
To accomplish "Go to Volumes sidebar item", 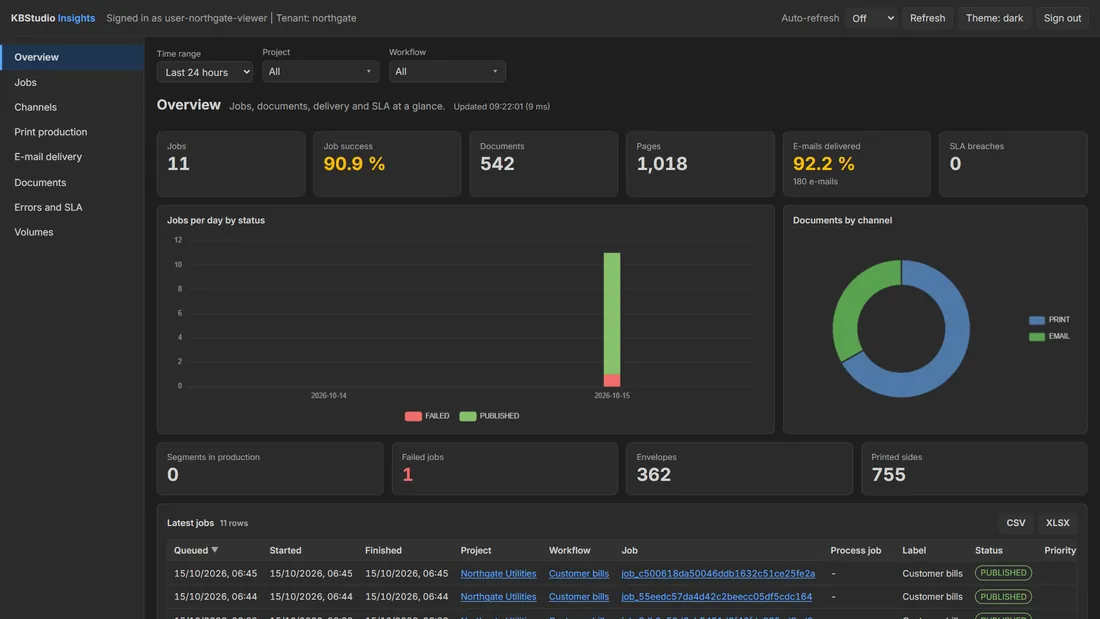I will [x=72, y=232].
